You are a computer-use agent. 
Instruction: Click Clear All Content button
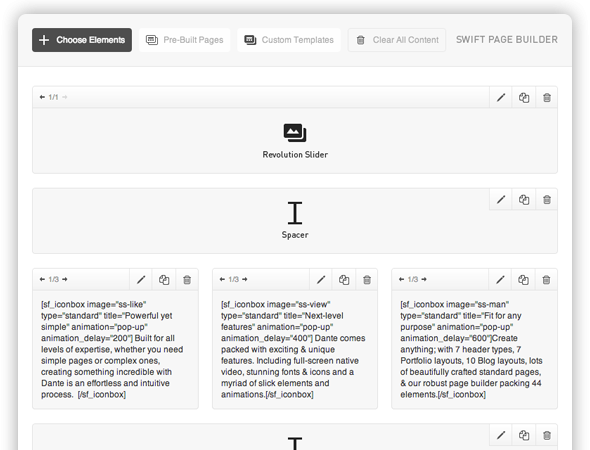(397, 40)
